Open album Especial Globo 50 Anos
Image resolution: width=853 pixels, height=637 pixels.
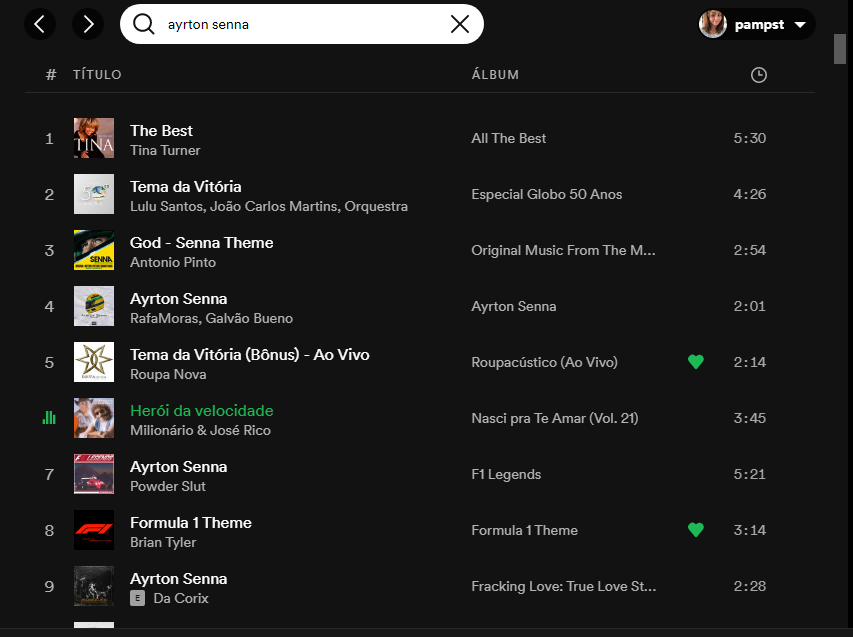(547, 194)
